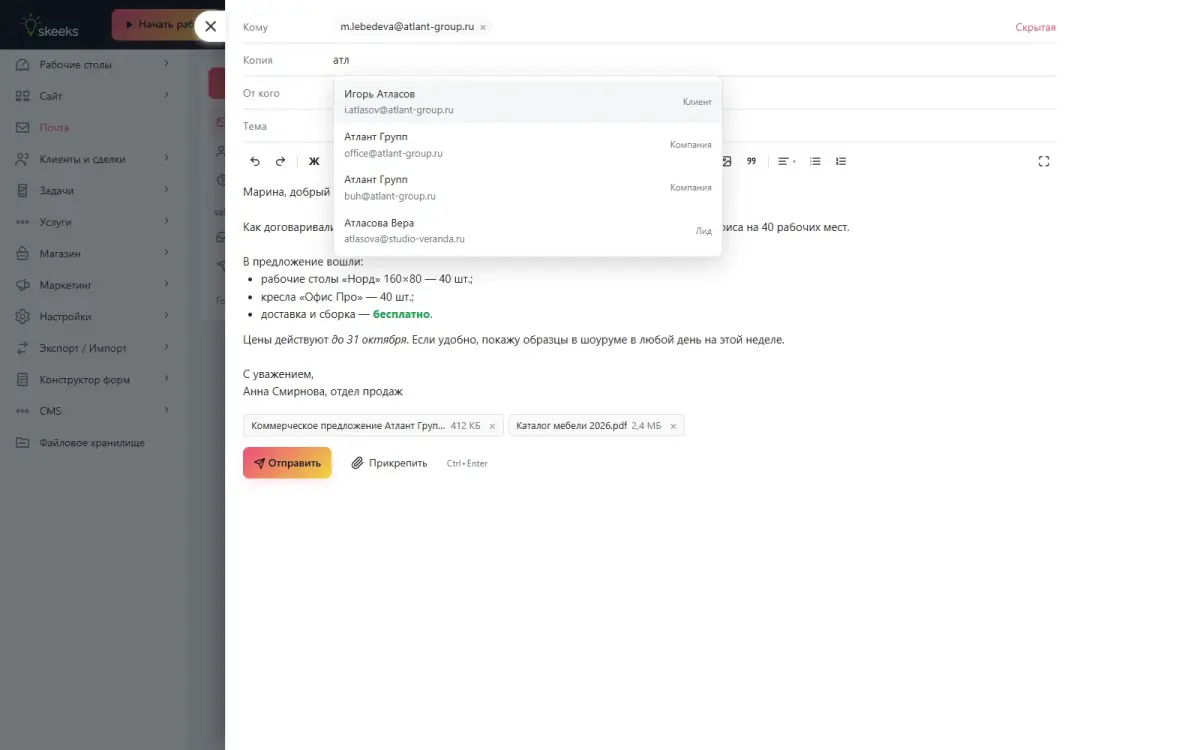Click the Почта envelope icon
1200x750 pixels.
pyautogui.click(x=22, y=127)
